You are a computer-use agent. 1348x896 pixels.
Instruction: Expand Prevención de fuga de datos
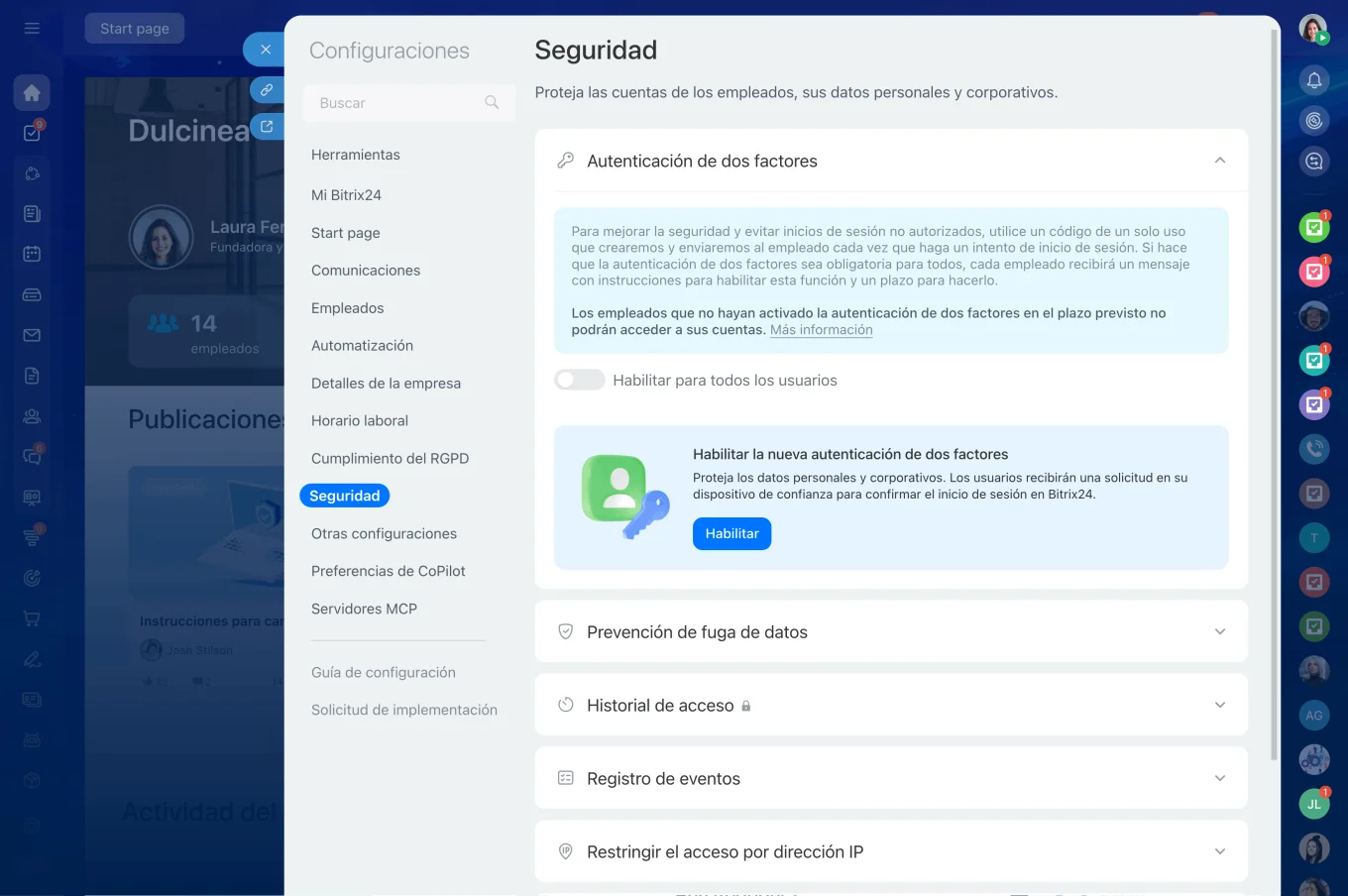click(x=1220, y=631)
